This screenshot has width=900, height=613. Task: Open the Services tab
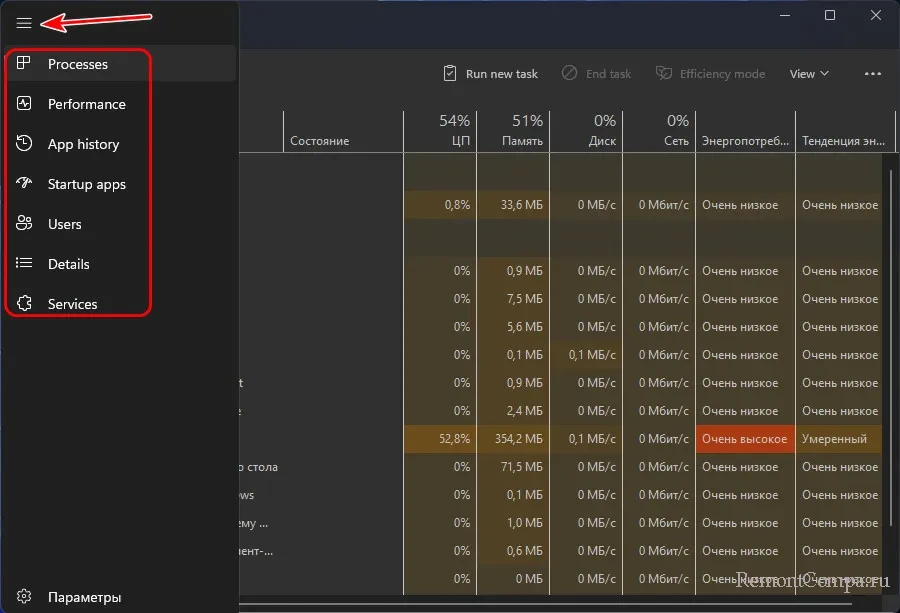pyautogui.click(x=120, y=304)
